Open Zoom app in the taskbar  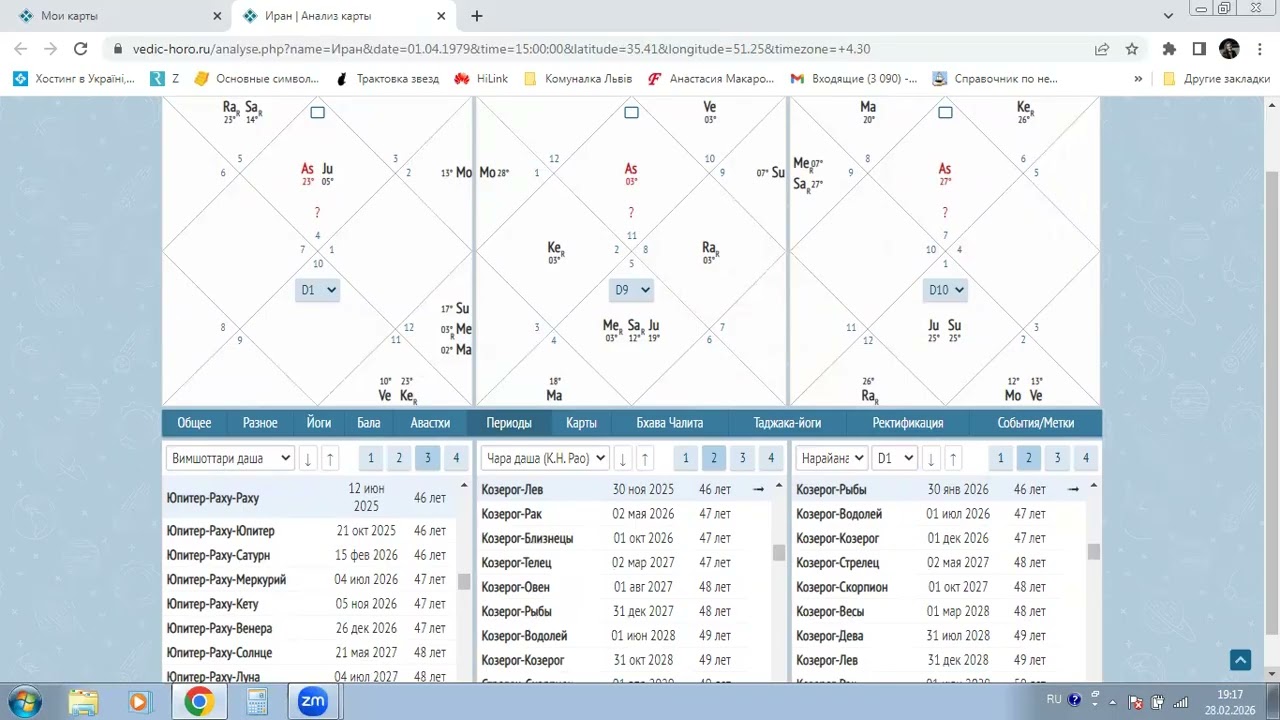[x=313, y=701]
